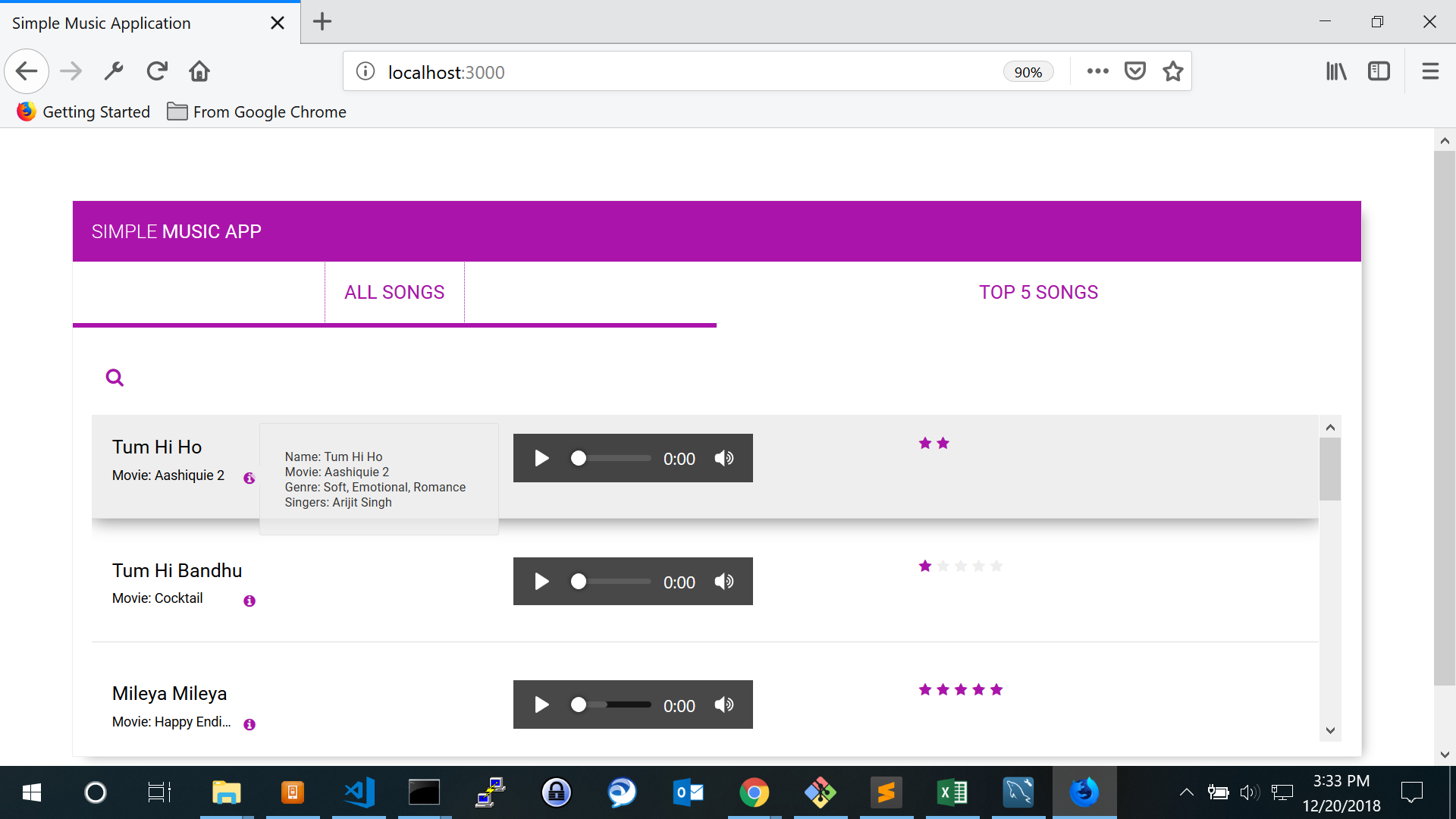Image resolution: width=1456 pixels, height=819 pixels.
Task: Open the Getting Started bookmark
Action: tap(83, 112)
